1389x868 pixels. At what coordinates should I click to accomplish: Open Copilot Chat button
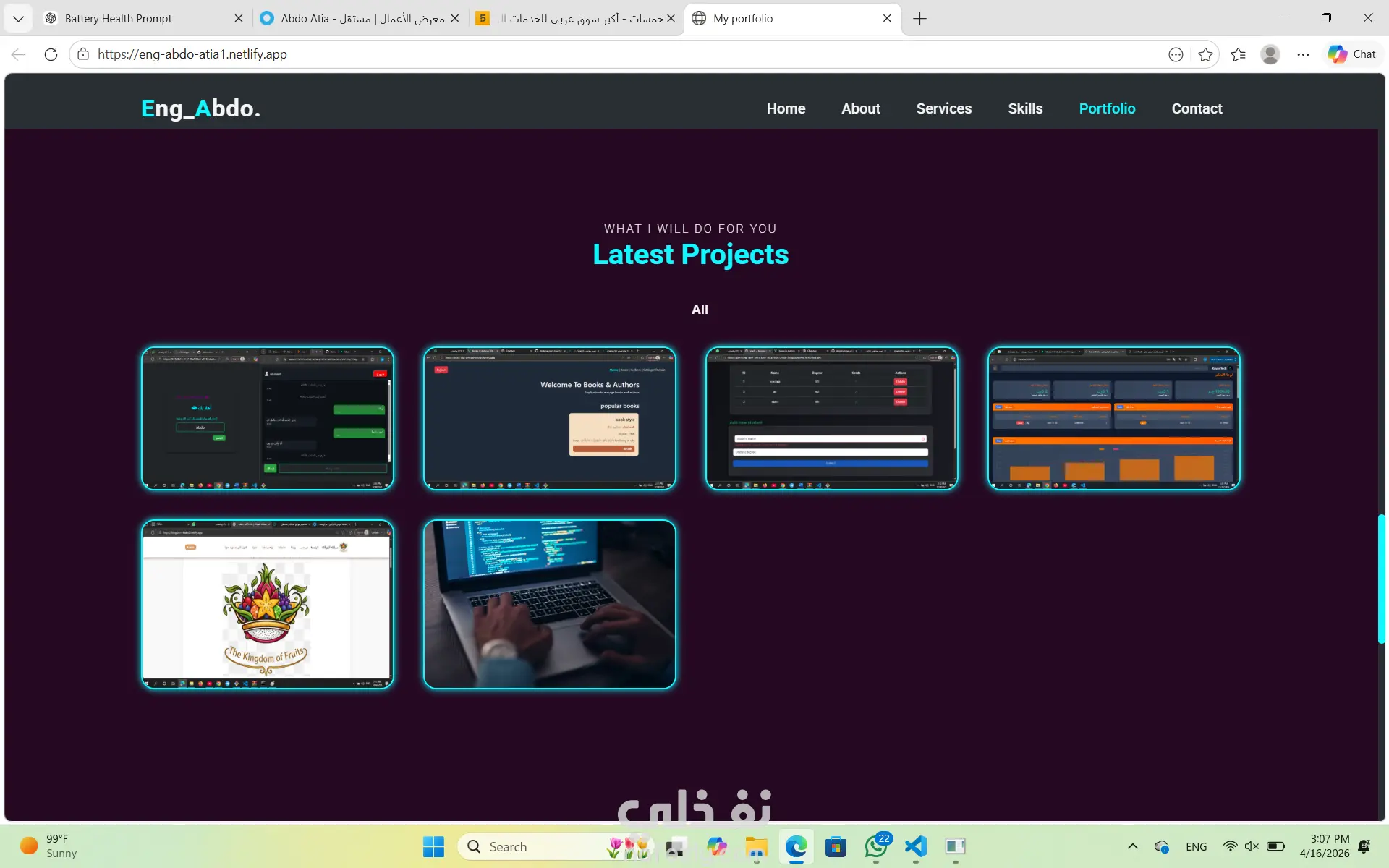tap(1352, 54)
